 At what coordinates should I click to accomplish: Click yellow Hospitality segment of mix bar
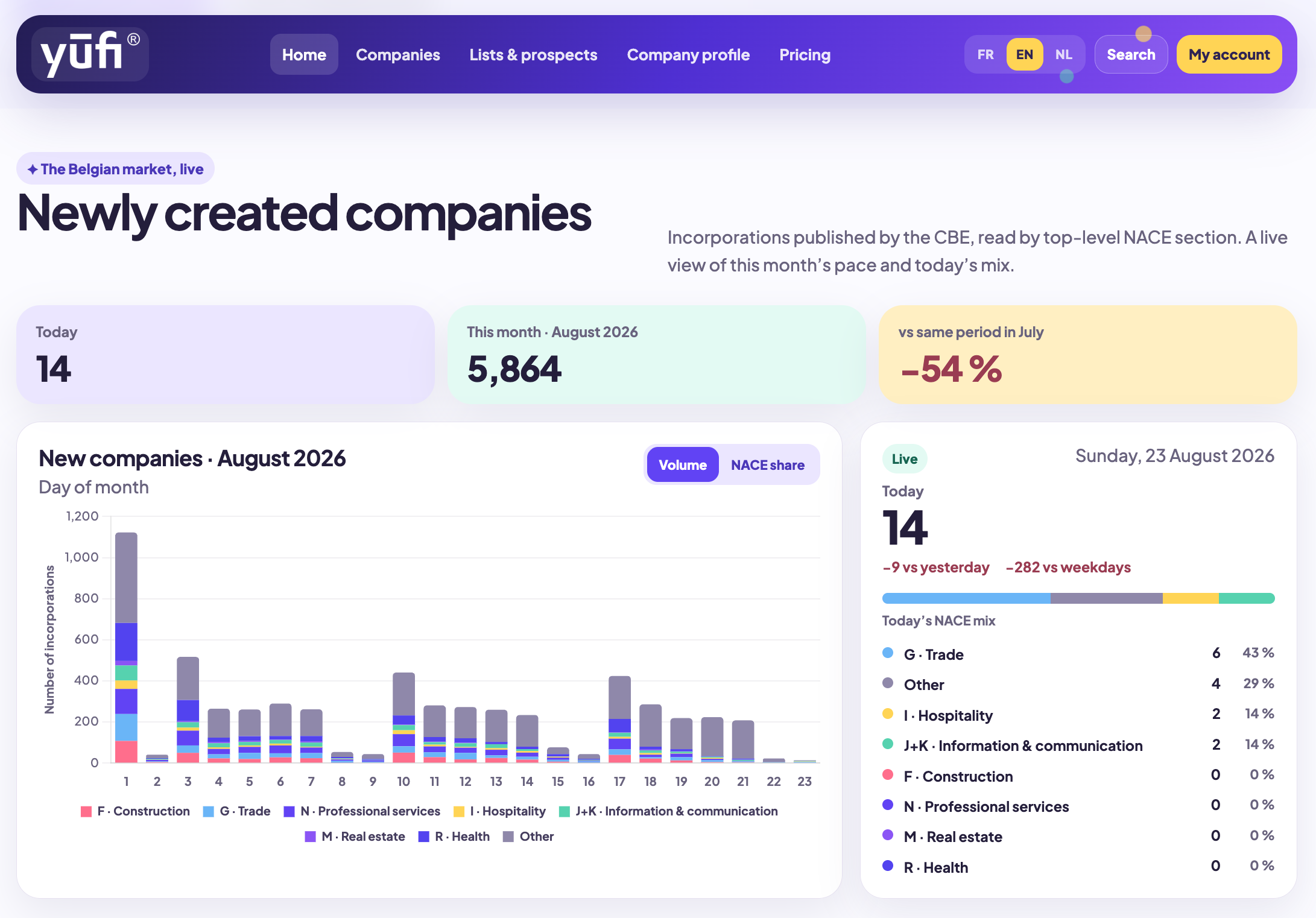[1191, 598]
